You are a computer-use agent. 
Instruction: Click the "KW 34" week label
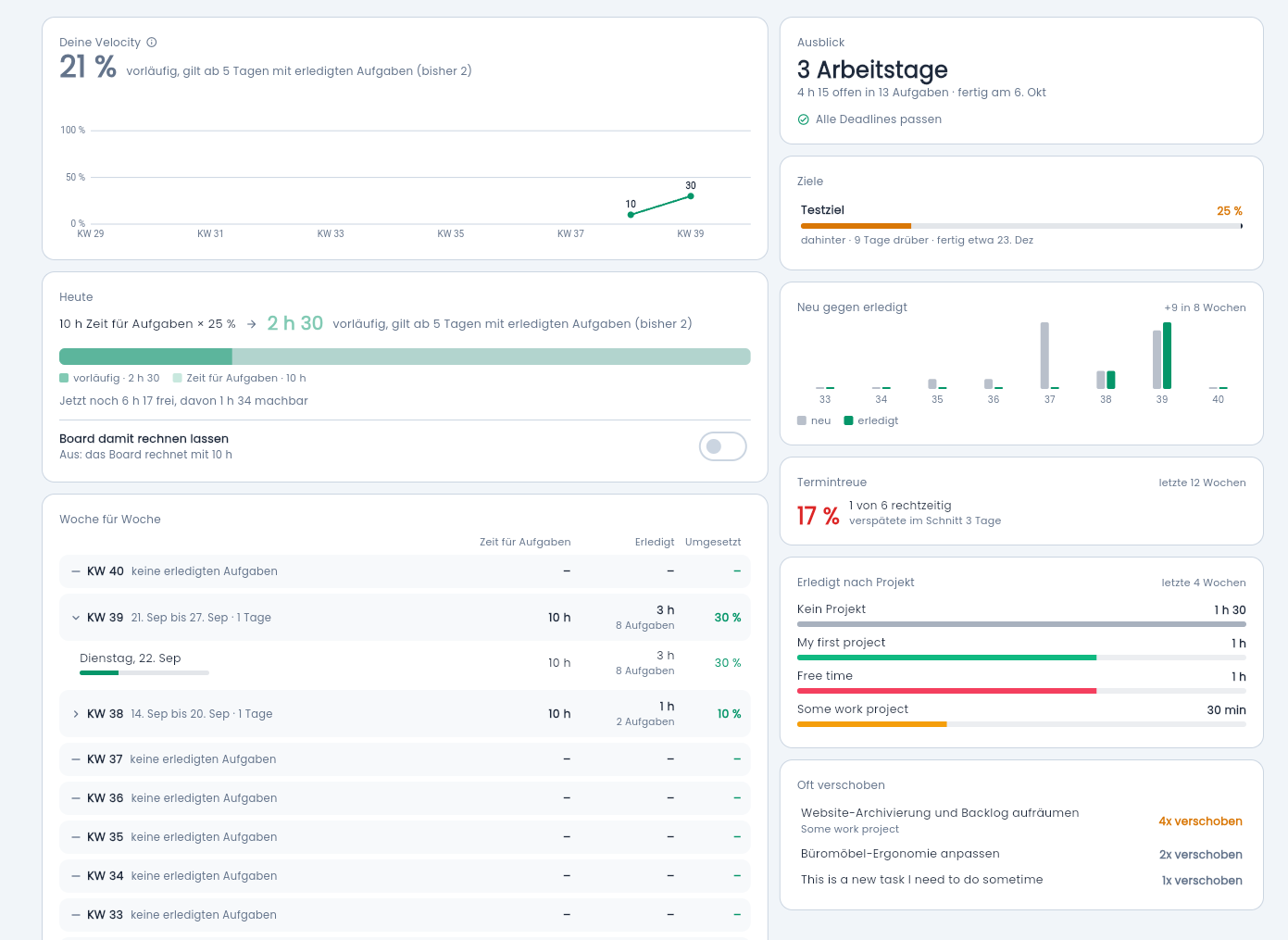(106, 876)
